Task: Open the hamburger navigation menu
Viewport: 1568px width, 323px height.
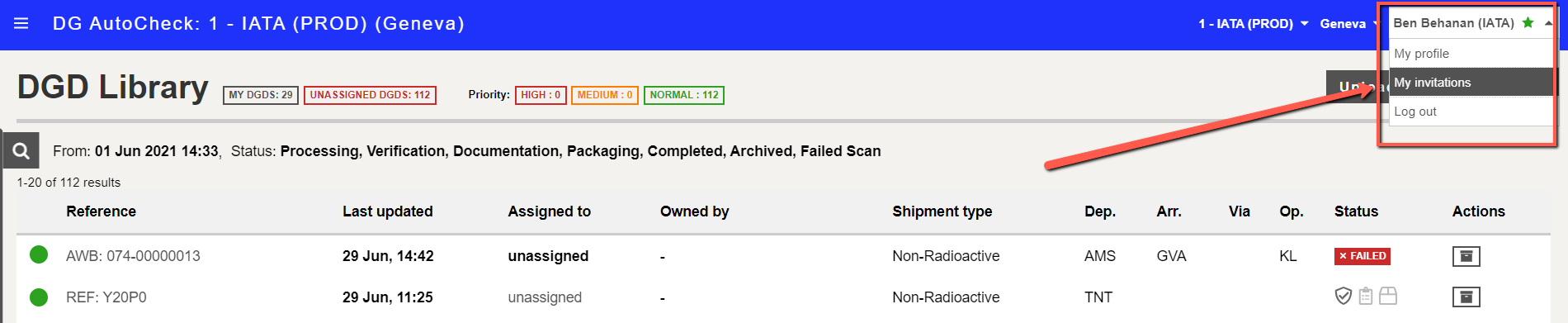Action: pos(21,23)
